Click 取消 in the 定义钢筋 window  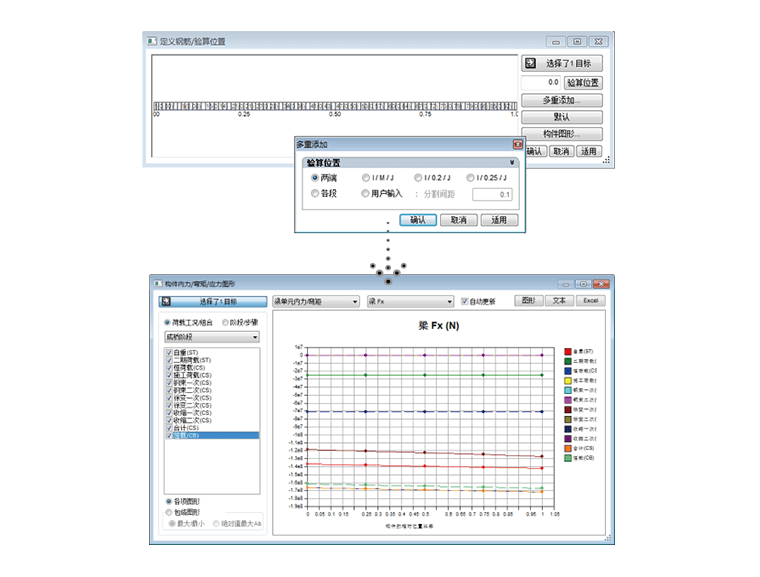pos(561,151)
